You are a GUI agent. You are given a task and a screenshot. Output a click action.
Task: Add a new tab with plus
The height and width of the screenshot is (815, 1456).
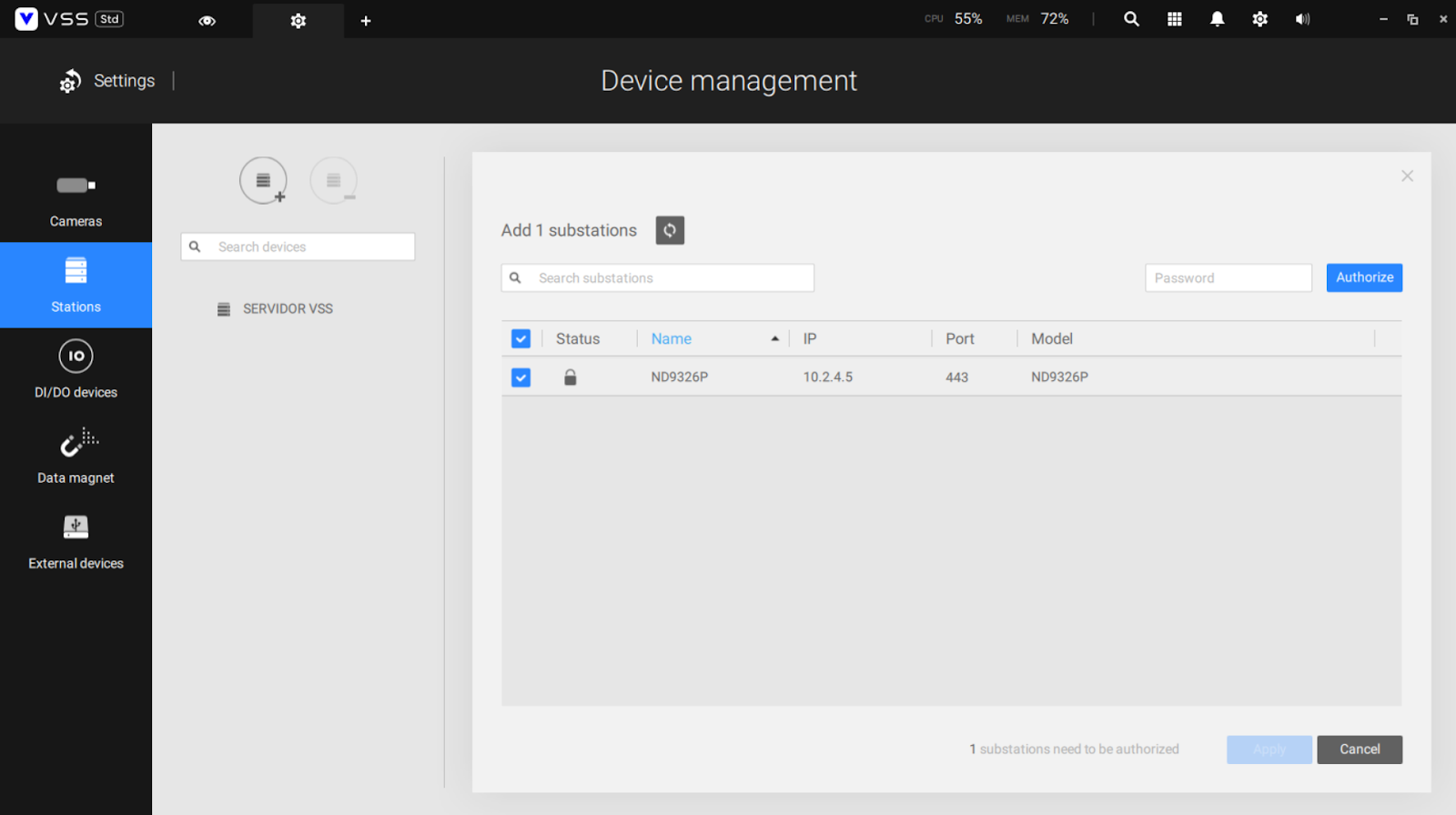point(366,20)
